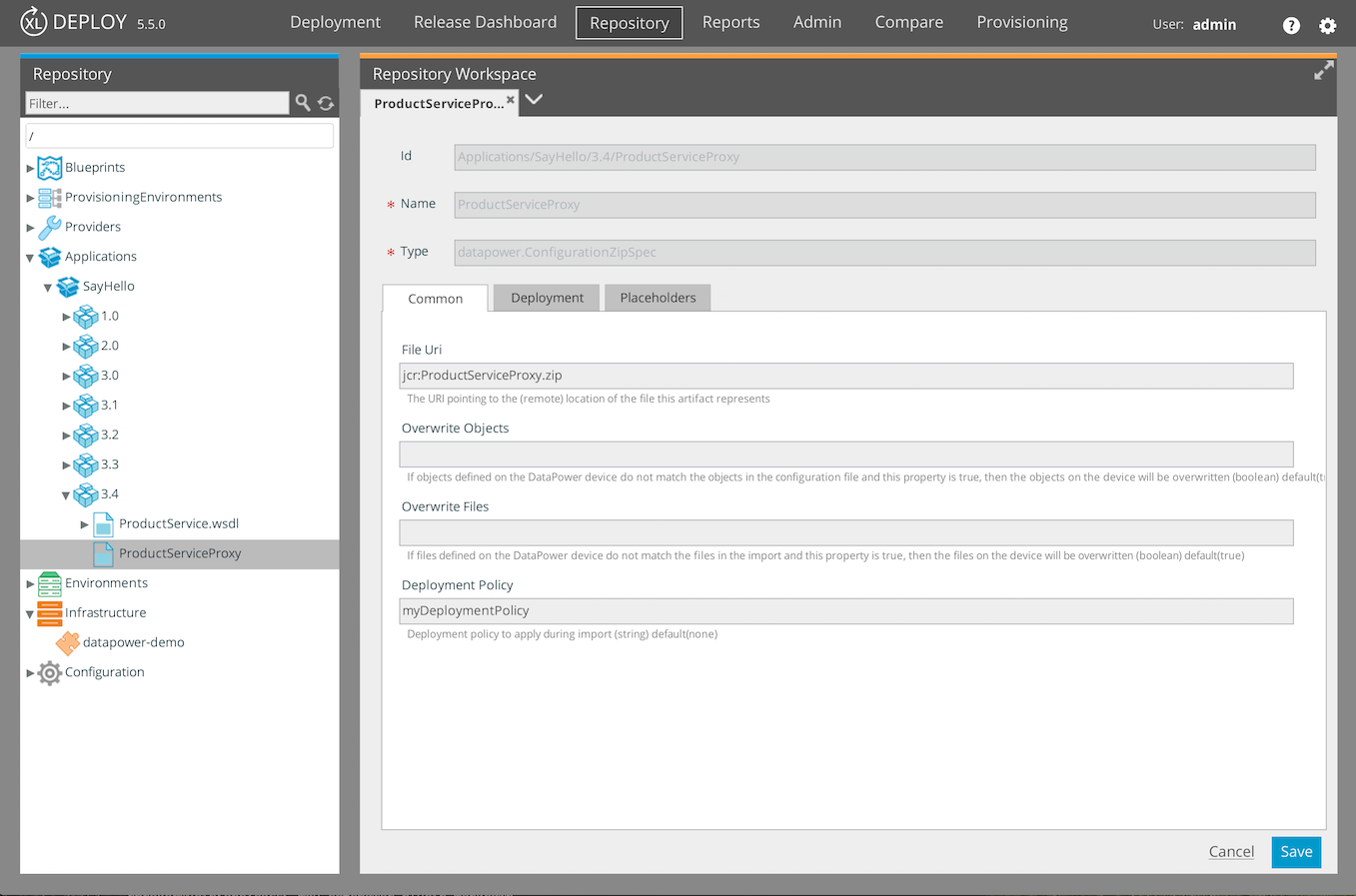The image size is (1356, 896).
Task: Select the ProductServicePro... workspace tab
Action: point(439,103)
